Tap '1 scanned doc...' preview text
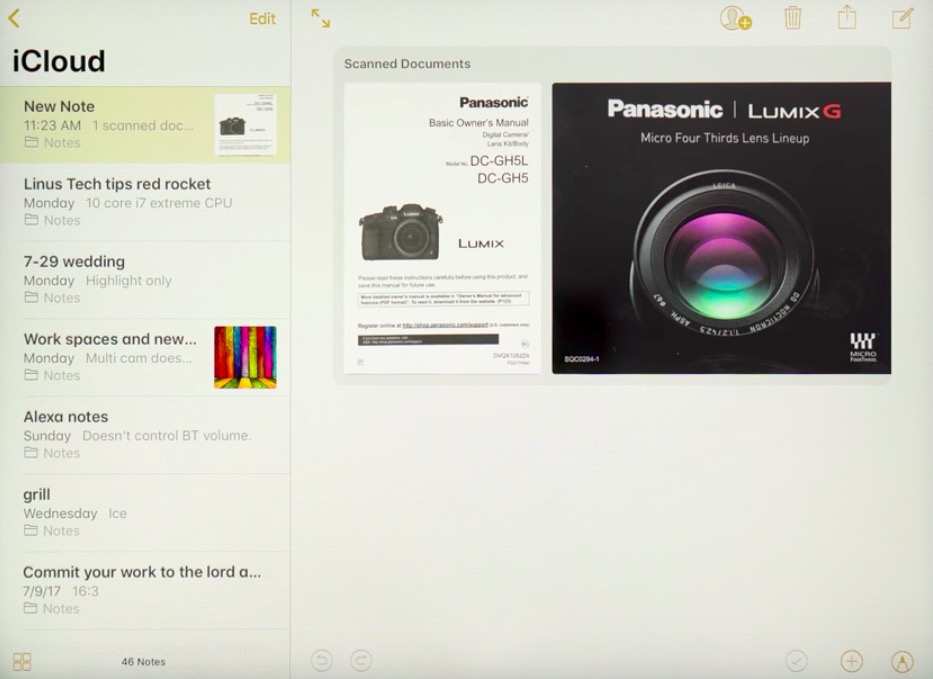This screenshot has height=679, width=933. pos(143,126)
